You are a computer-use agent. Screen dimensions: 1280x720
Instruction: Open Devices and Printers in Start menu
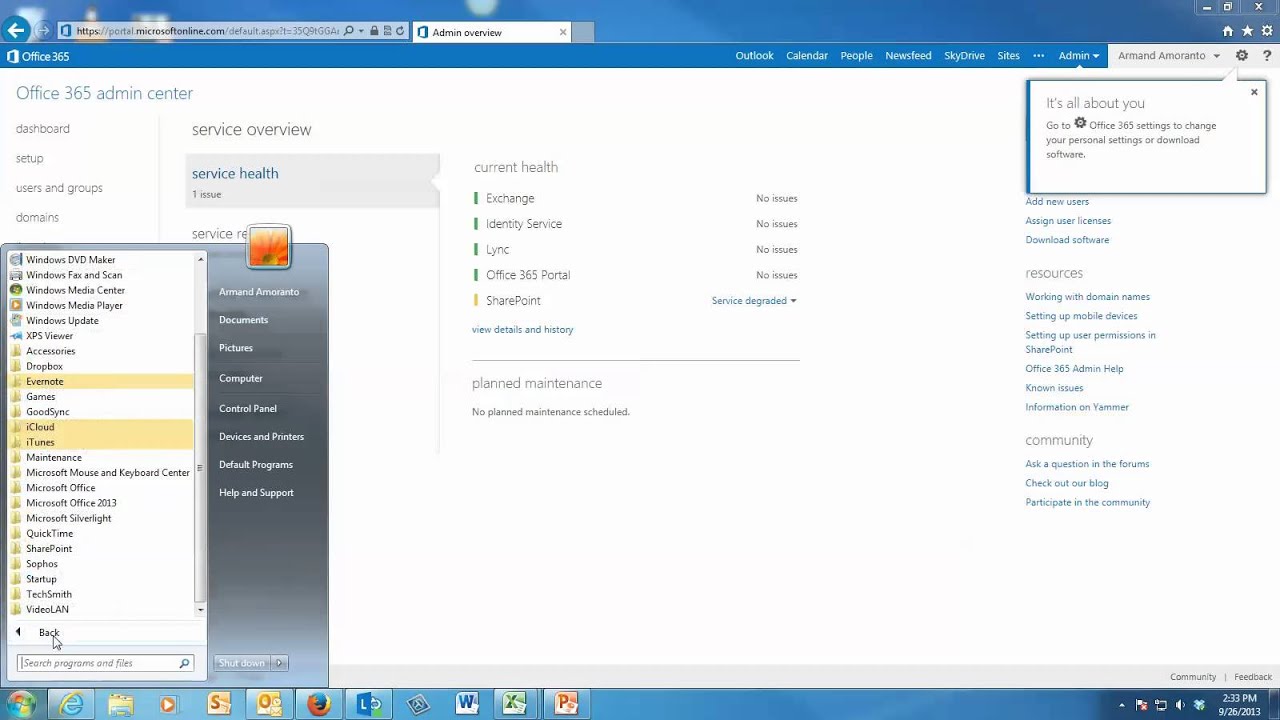[261, 437]
